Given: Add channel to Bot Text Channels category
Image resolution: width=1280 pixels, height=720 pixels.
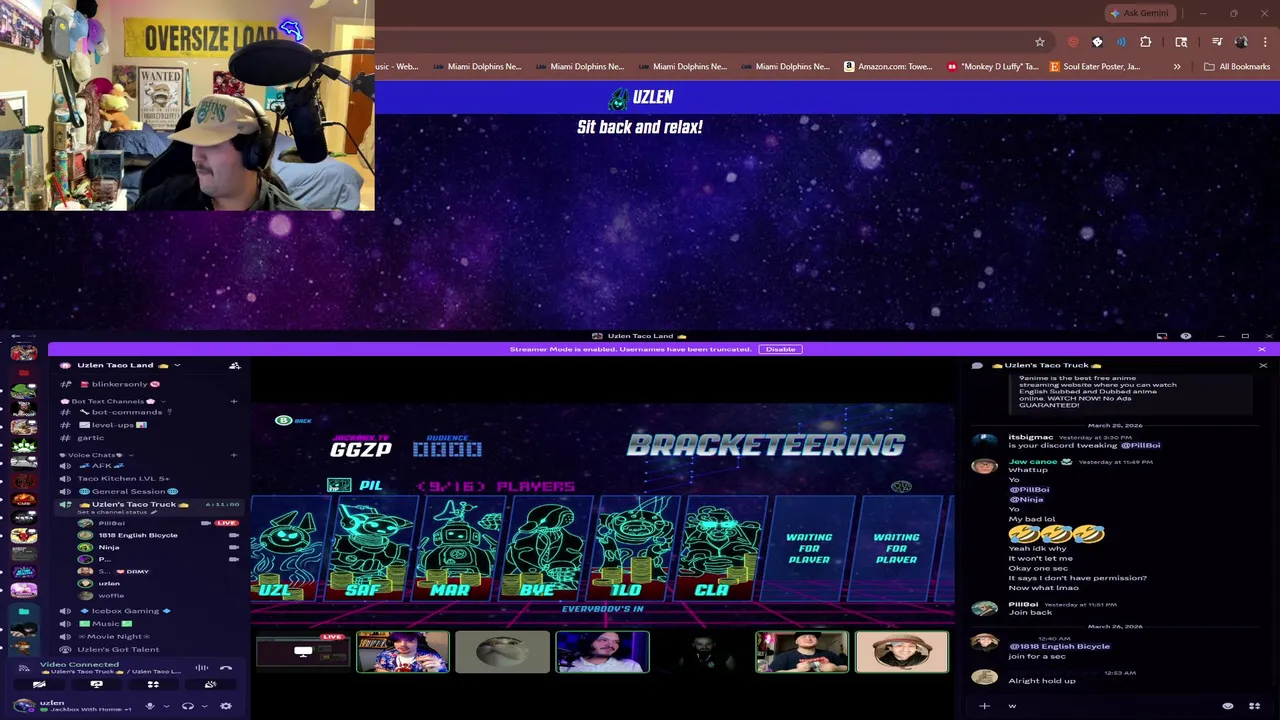Looking at the screenshot, I should pyautogui.click(x=234, y=401).
